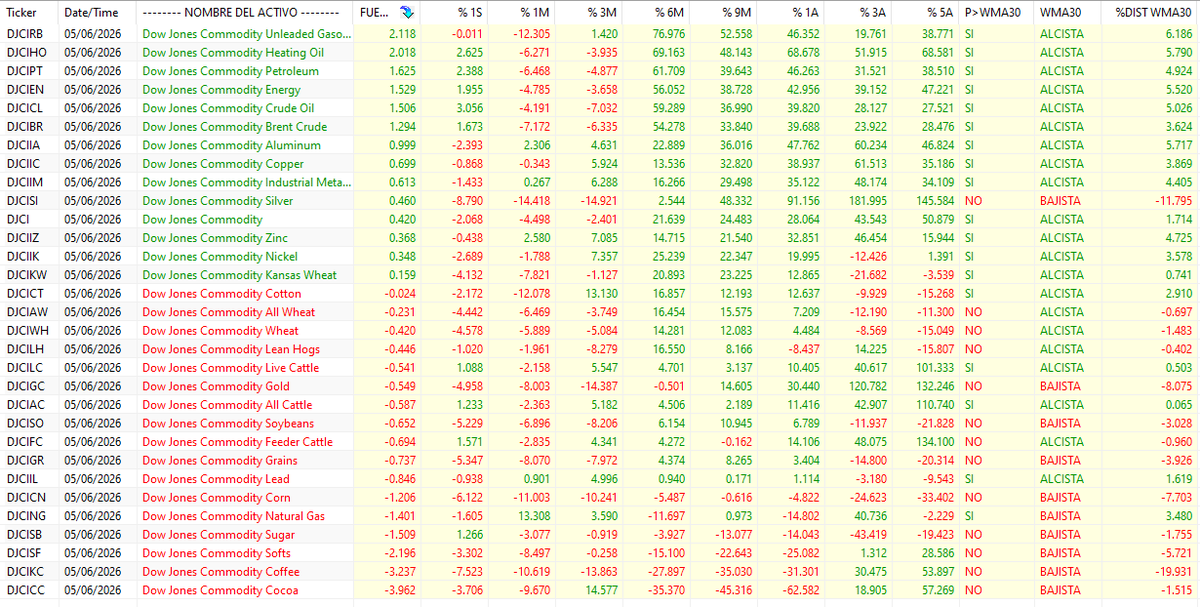Click Dow Jones Commodity Crude Oil
Screen dimensions: 1200x607
228,108
